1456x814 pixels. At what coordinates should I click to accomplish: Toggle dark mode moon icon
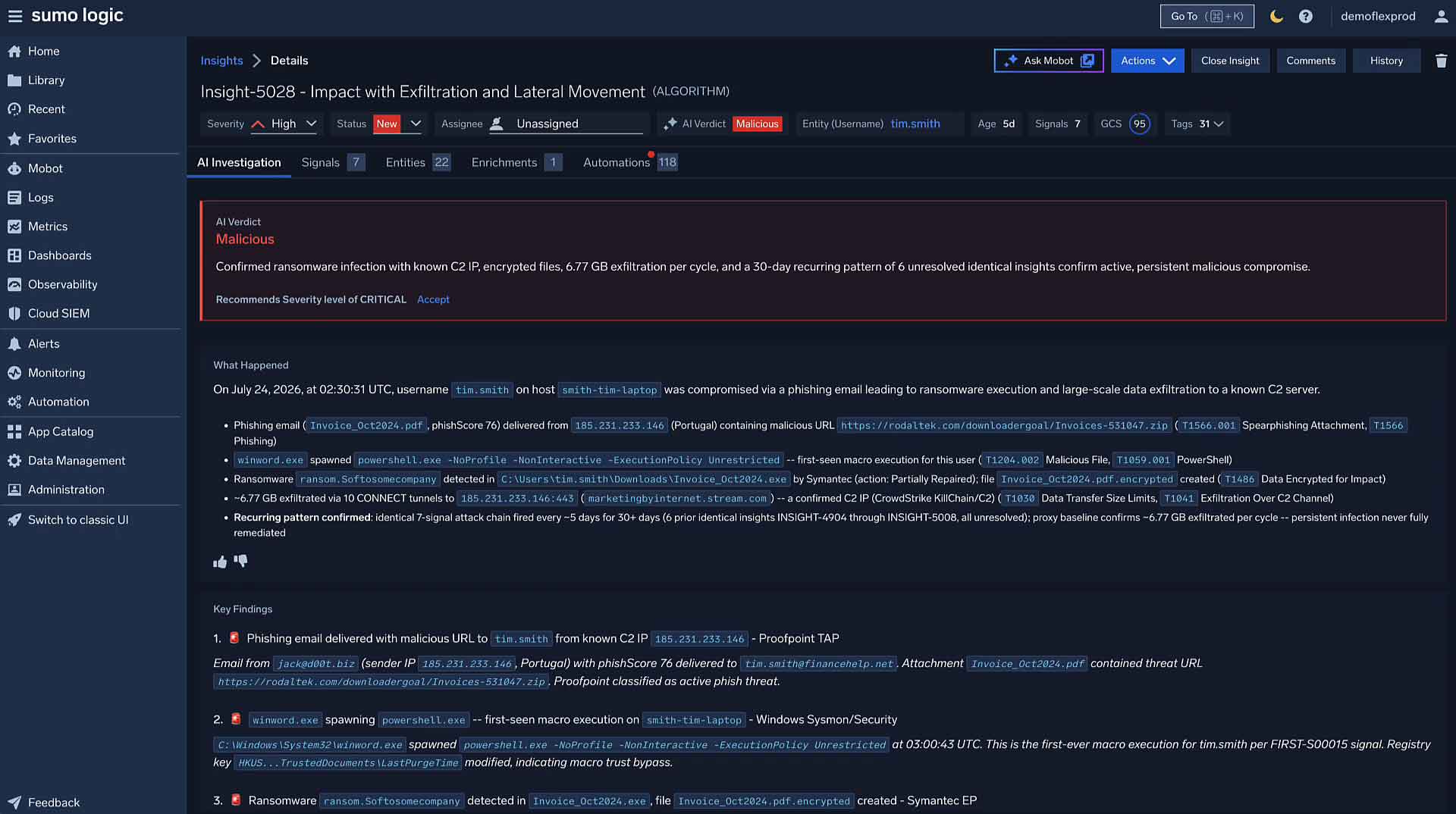point(1276,16)
